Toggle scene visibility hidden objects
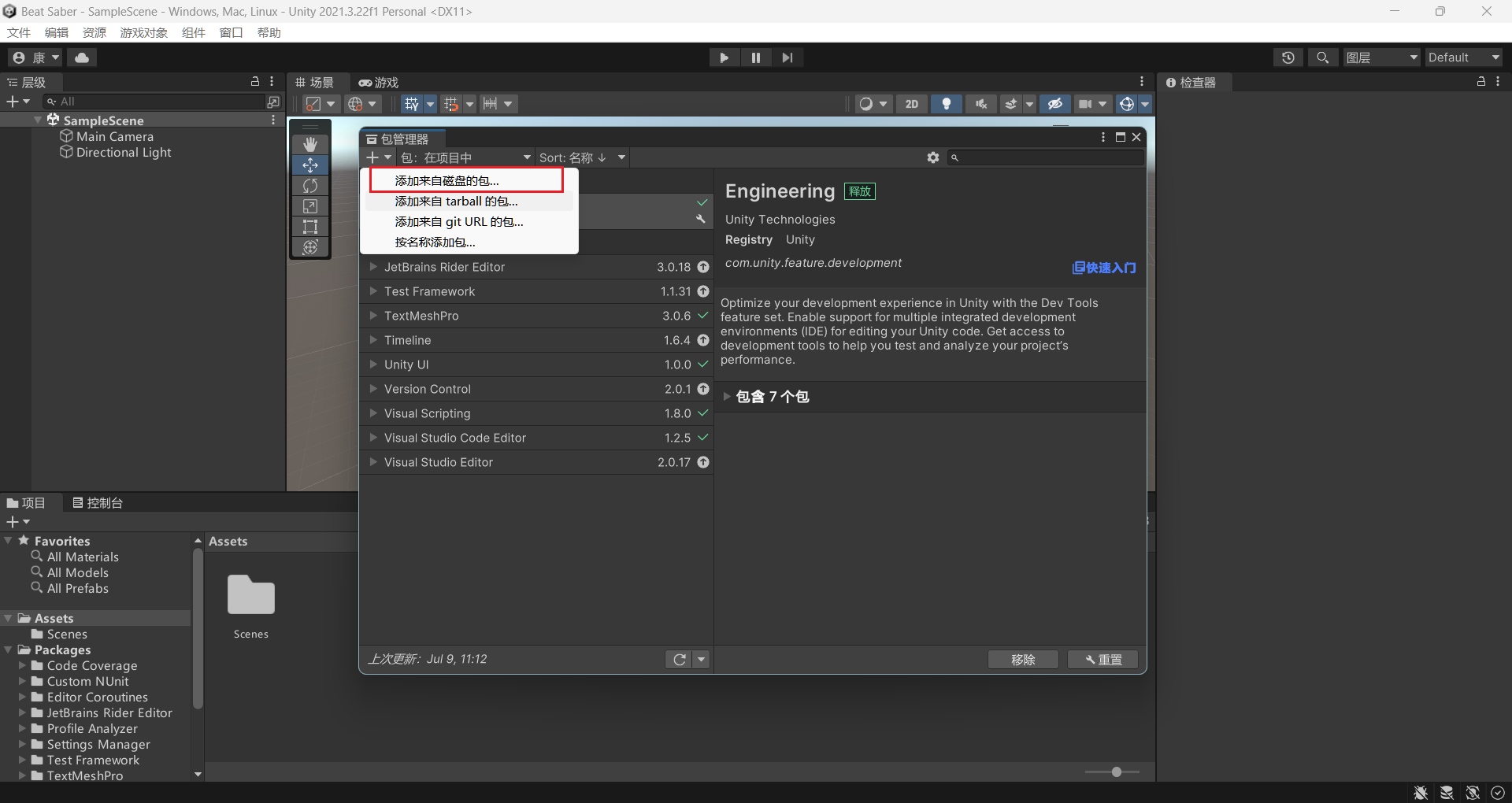This screenshot has height=803, width=1512. point(1055,104)
